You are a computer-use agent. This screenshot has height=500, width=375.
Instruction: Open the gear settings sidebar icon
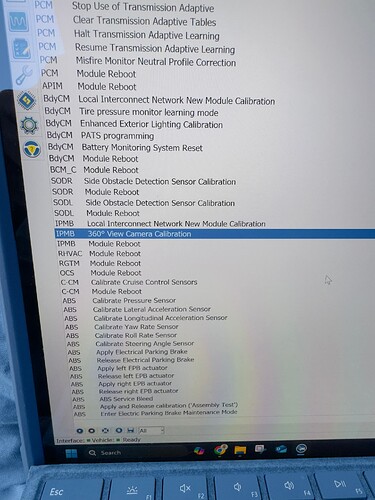[x=29, y=125]
